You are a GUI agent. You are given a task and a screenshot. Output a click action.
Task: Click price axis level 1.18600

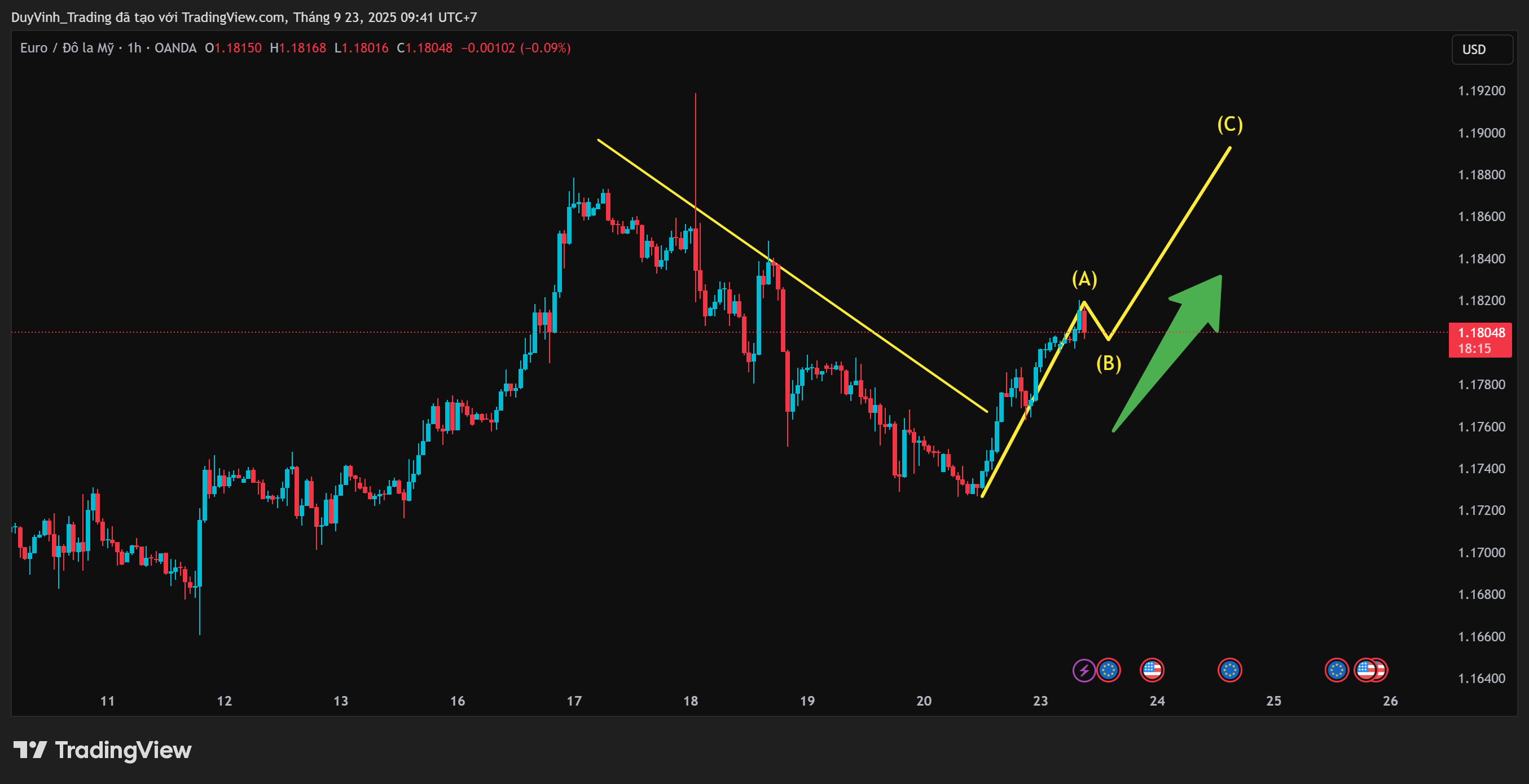[x=1482, y=217]
